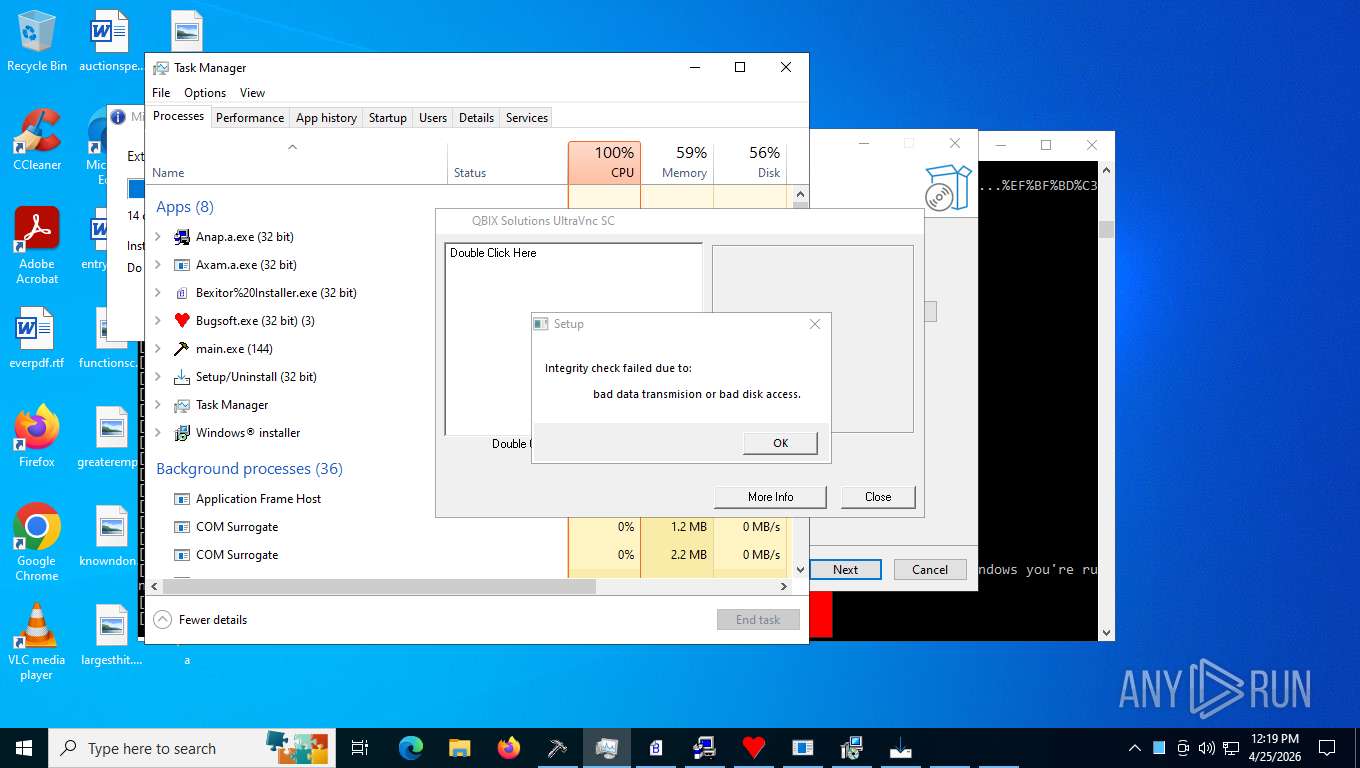Expand main.exe (144) process group
This screenshot has width=1360, height=768.
158,349
